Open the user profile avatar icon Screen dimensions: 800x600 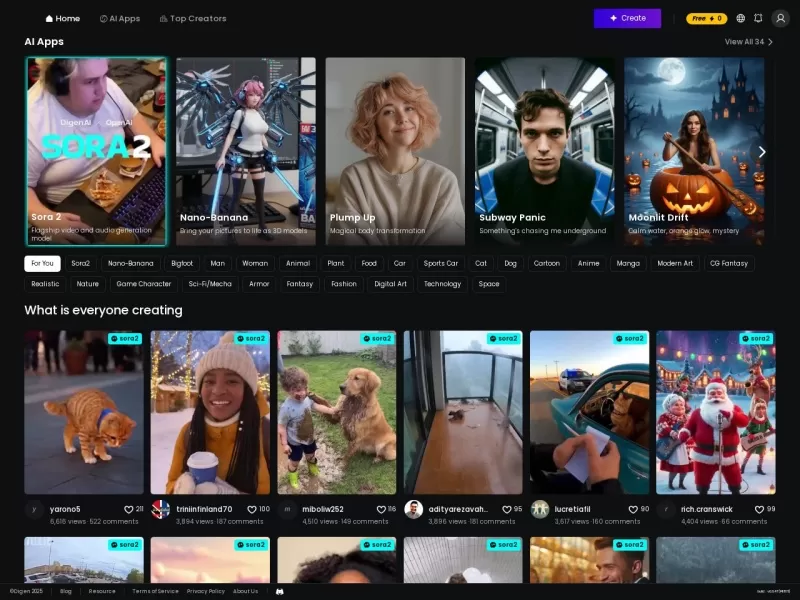[780, 18]
